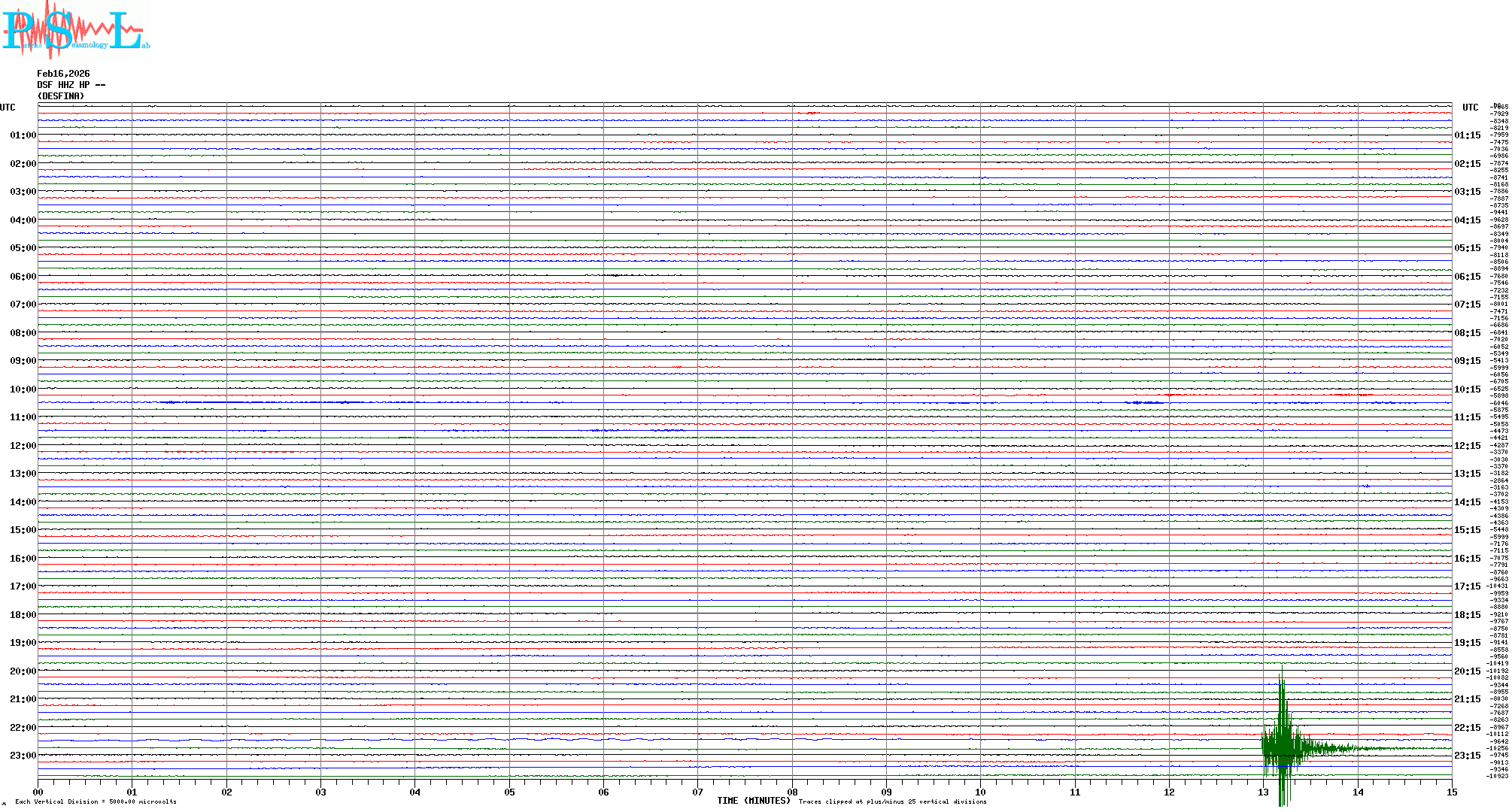Viewport: 1512px width, 812px height.
Task: Click the left UTC header label
Action: click(8, 108)
